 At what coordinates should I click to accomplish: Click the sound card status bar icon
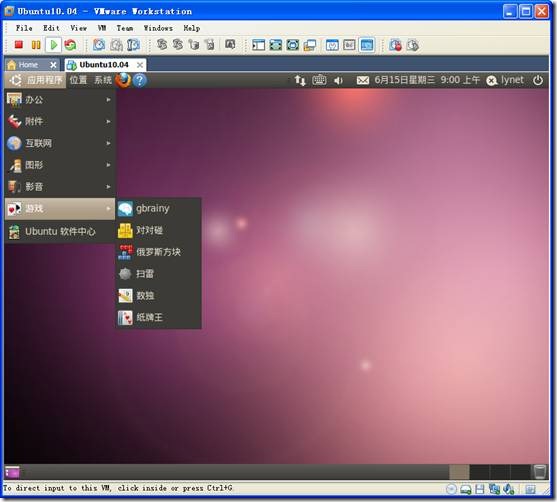point(509,490)
